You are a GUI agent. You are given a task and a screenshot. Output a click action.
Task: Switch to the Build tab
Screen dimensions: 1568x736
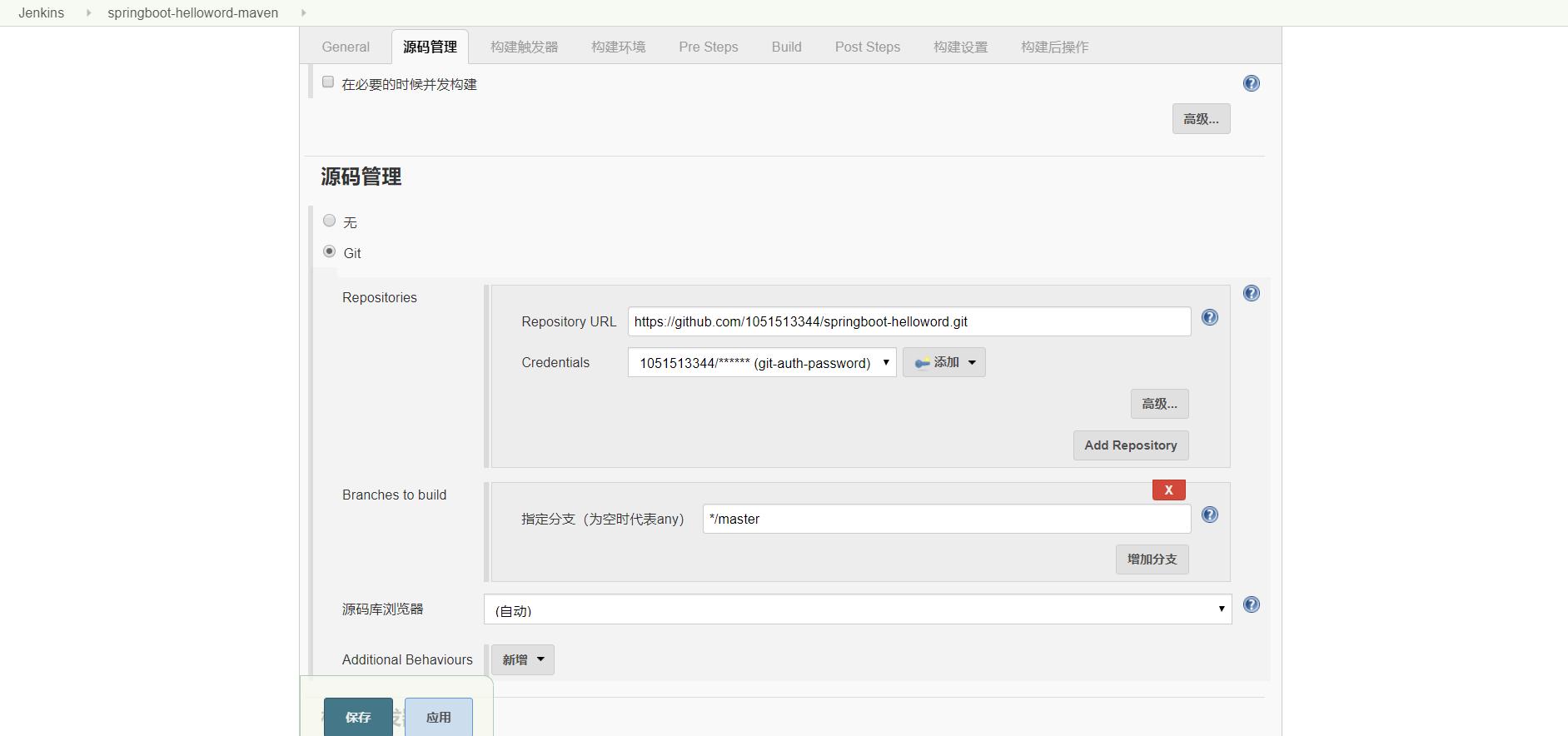(786, 47)
